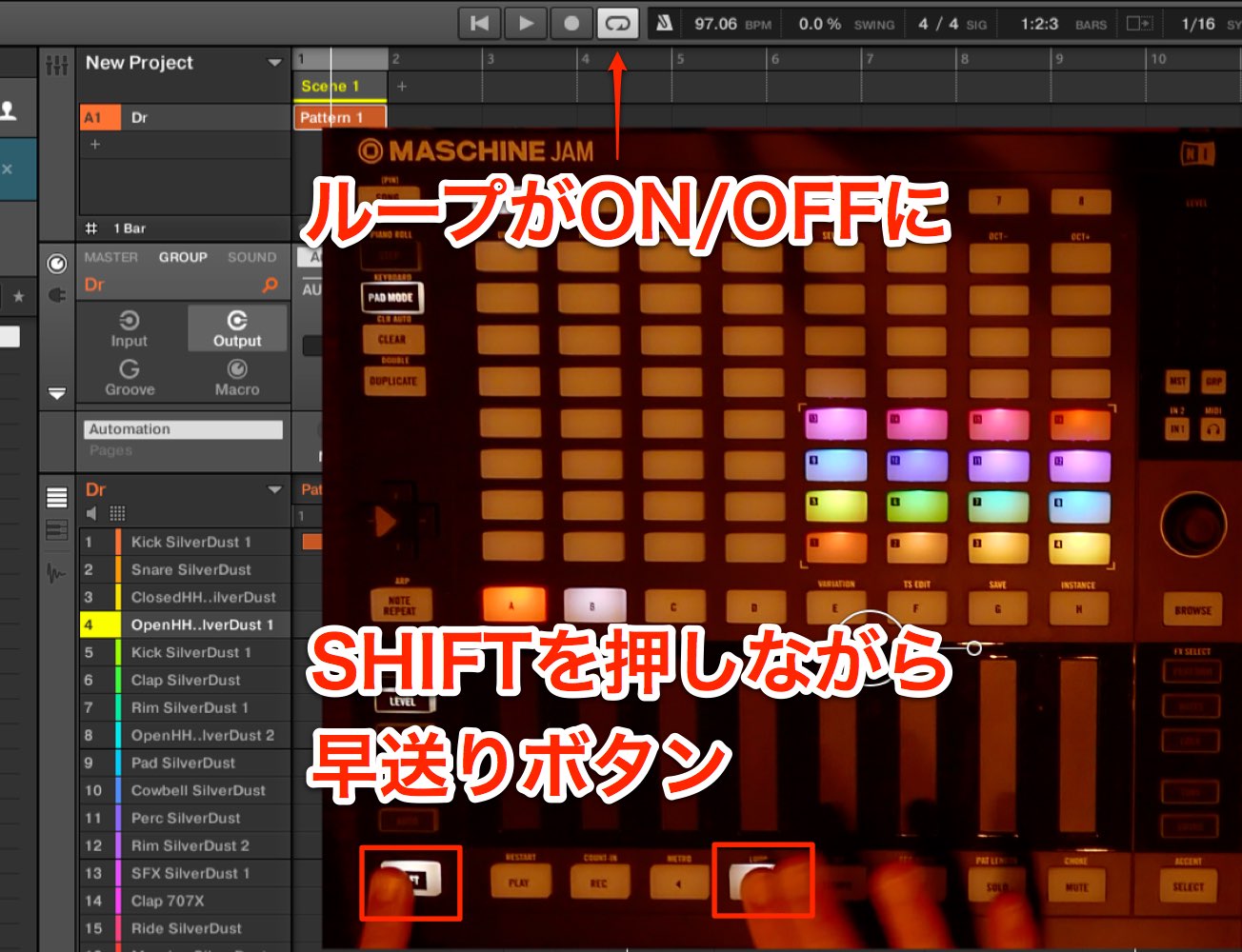
Task: Open the Input settings icon
Action: (129, 329)
